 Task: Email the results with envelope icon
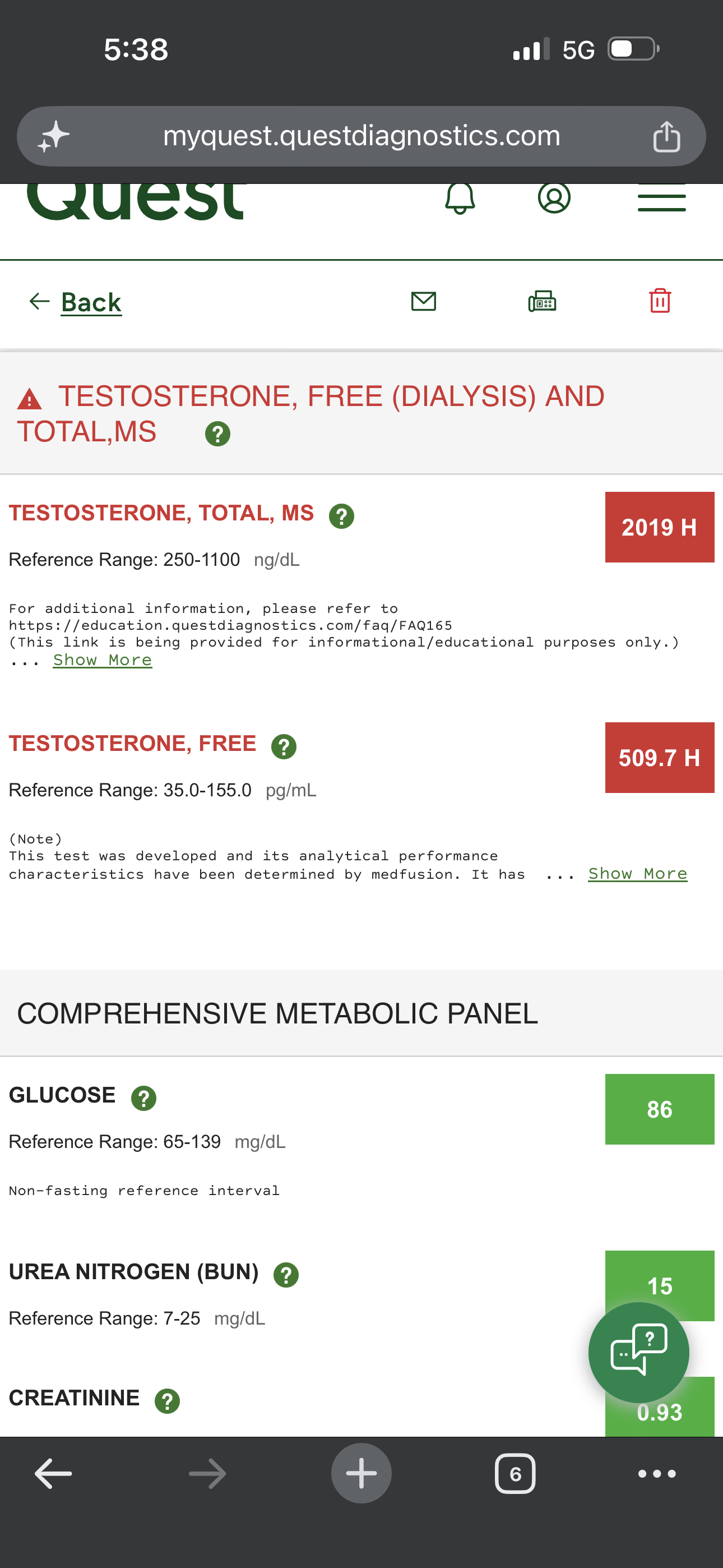[x=424, y=301]
